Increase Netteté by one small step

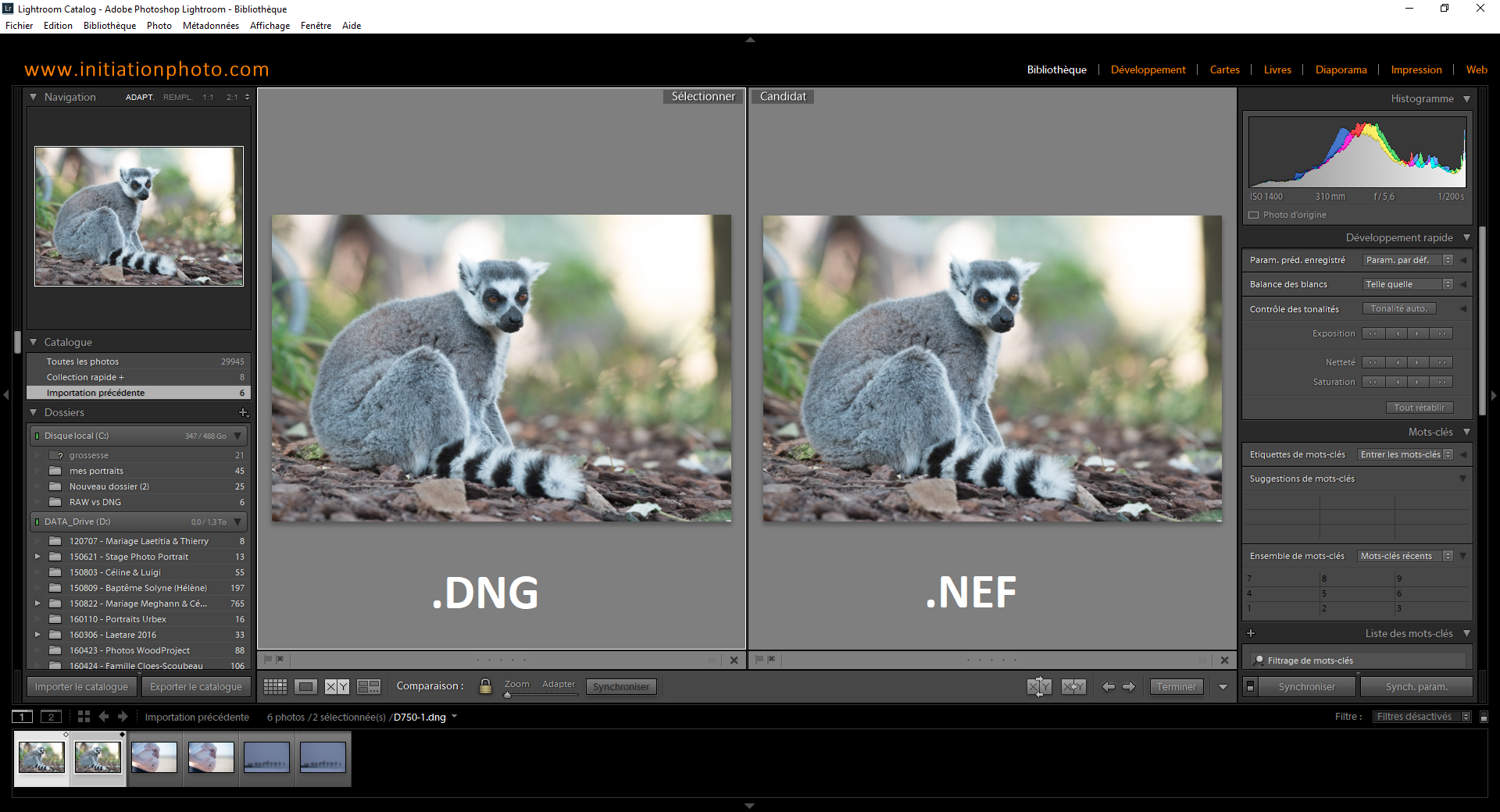(1417, 362)
